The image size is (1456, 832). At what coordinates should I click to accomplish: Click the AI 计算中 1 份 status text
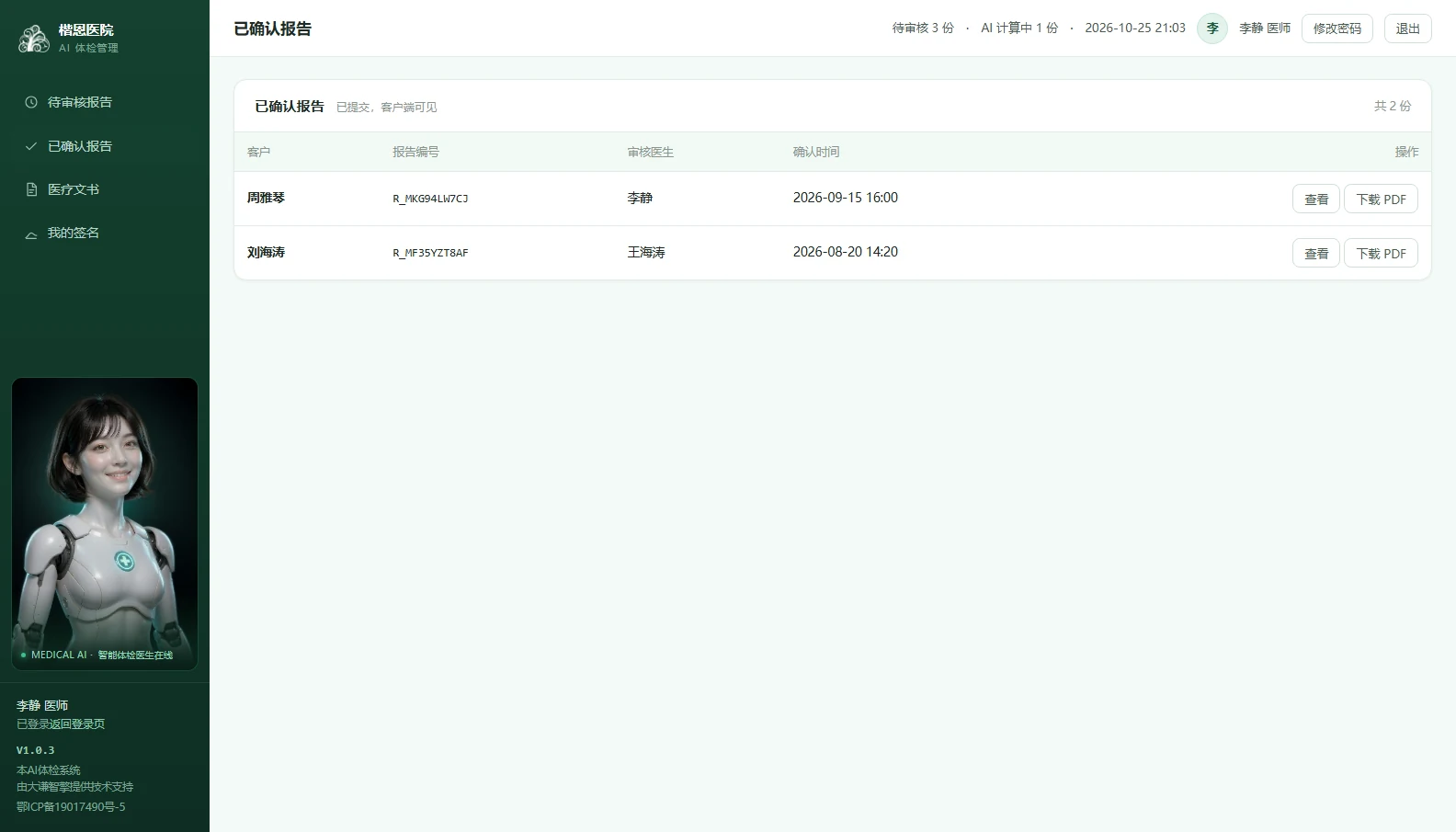pos(1019,28)
